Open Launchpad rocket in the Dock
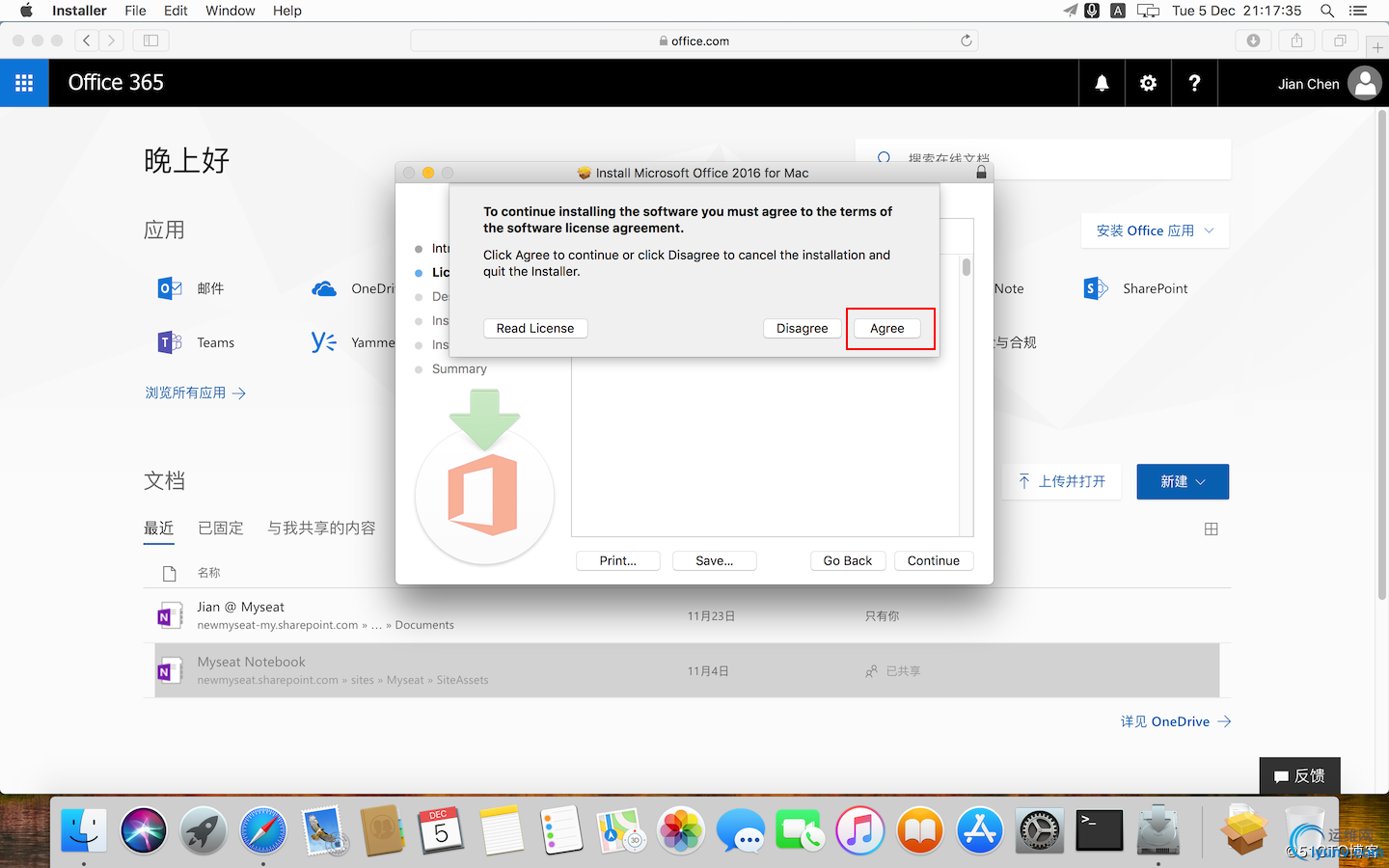Viewport: 1389px width, 868px height. click(204, 830)
